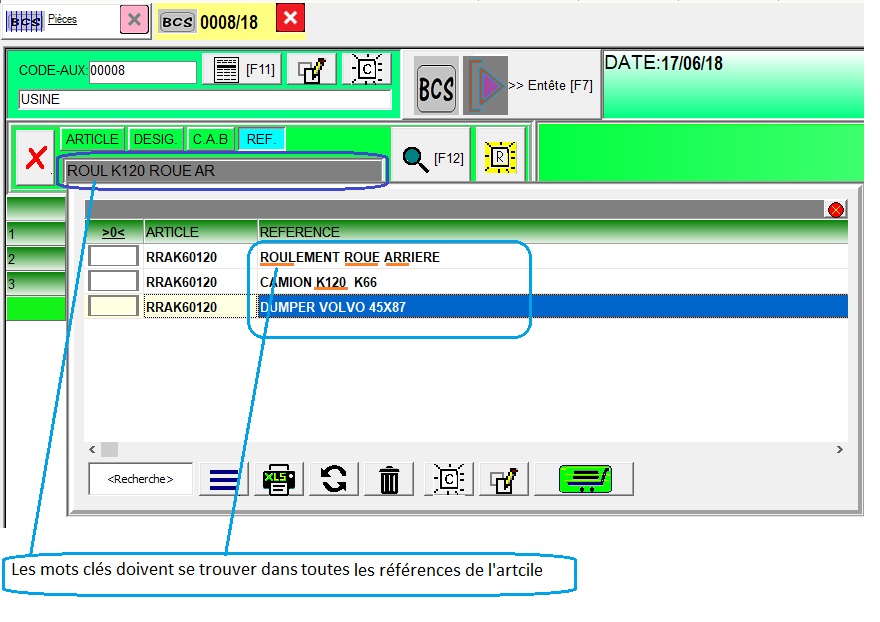880x622 pixels.
Task: Click the large BCS logo button
Action: click(x=436, y=88)
